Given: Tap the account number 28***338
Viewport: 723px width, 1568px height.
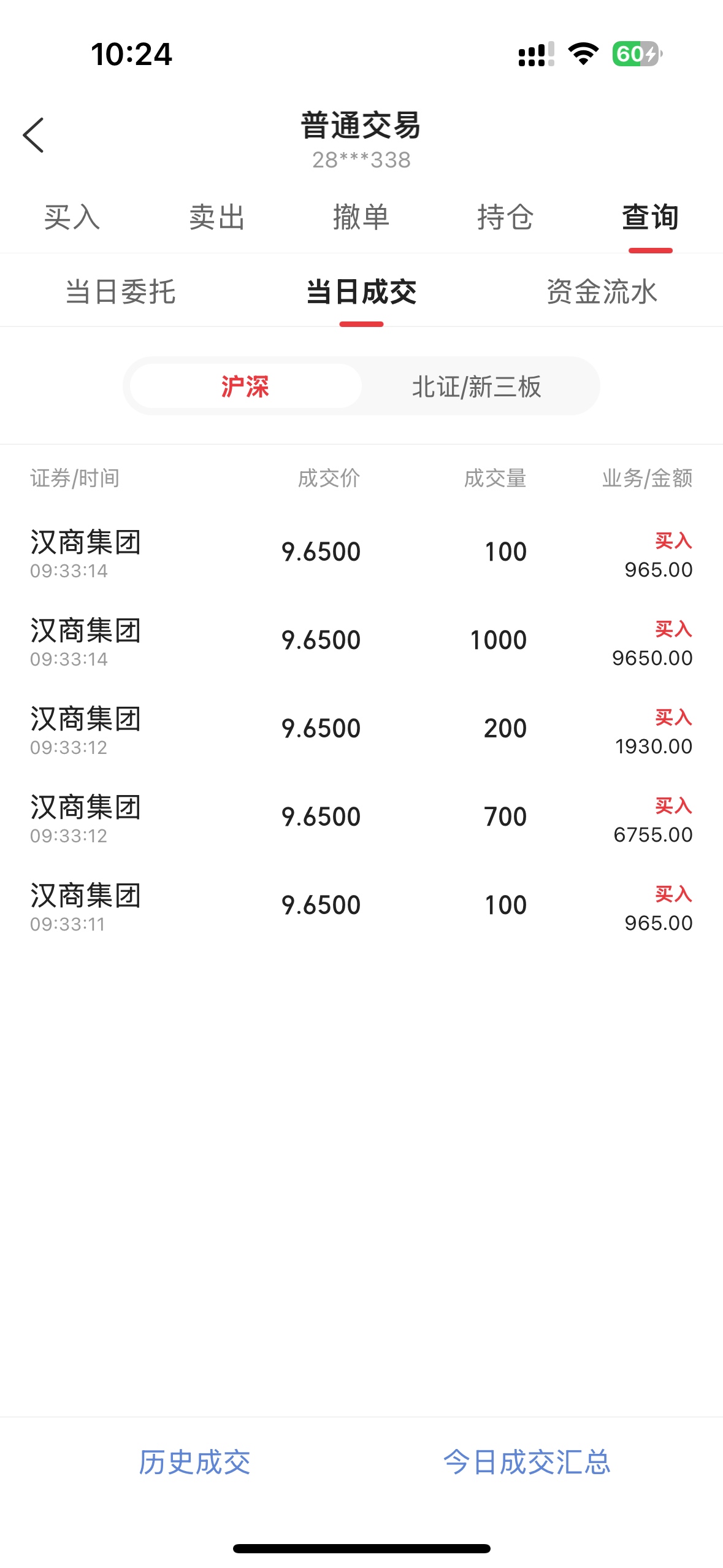Looking at the screenshot, I should (x=361, y=160).
